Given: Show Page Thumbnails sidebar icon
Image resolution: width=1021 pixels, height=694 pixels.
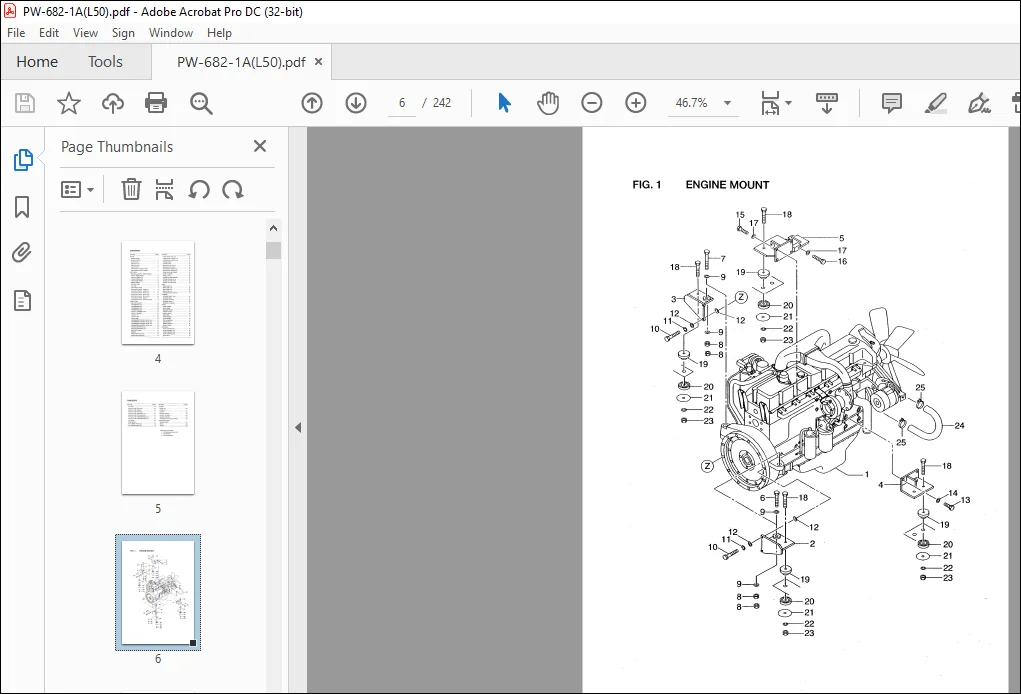Looking at the screenshot, I should click(23, 160).
